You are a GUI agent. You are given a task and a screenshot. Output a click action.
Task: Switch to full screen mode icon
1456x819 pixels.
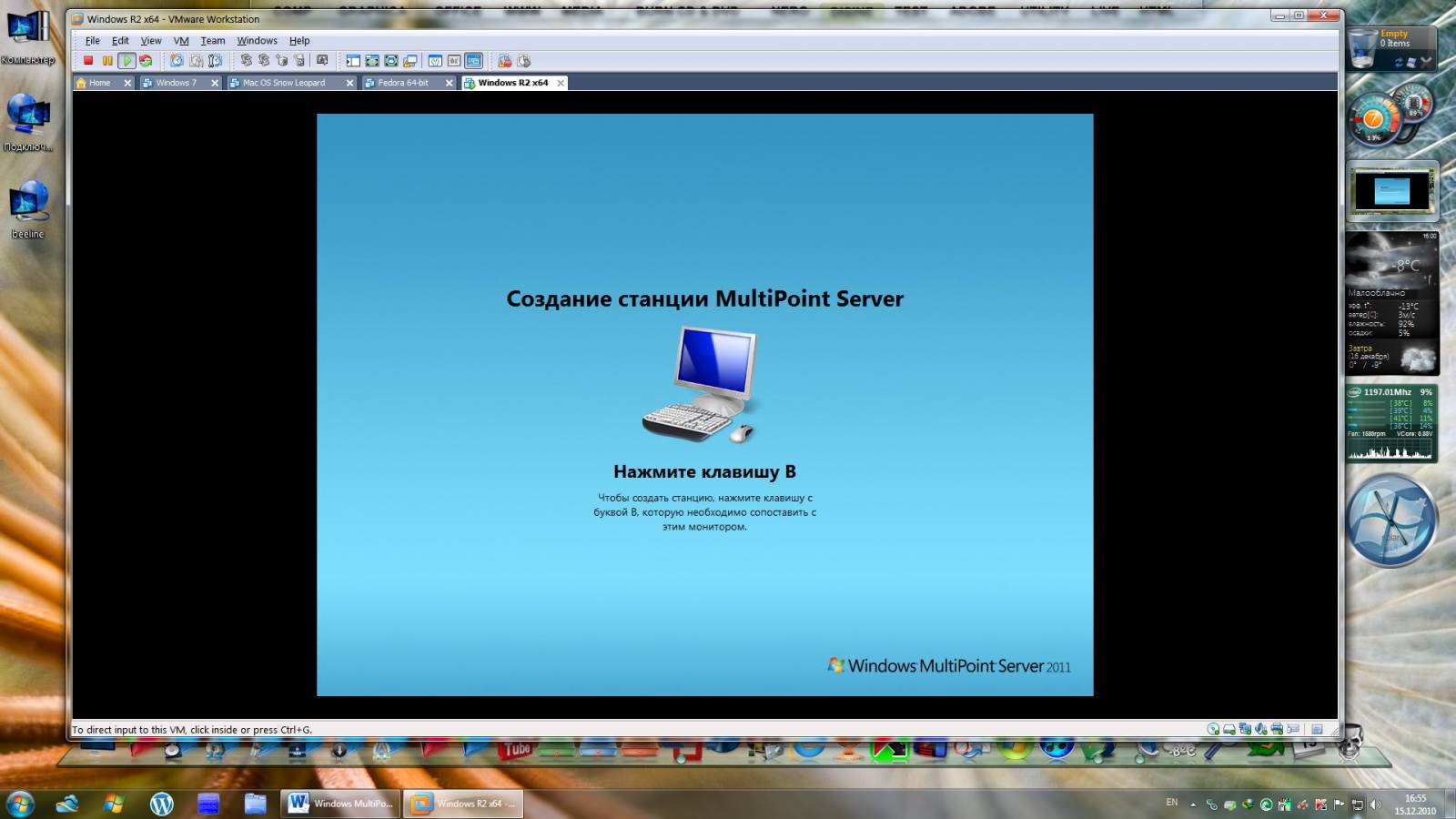372,61
